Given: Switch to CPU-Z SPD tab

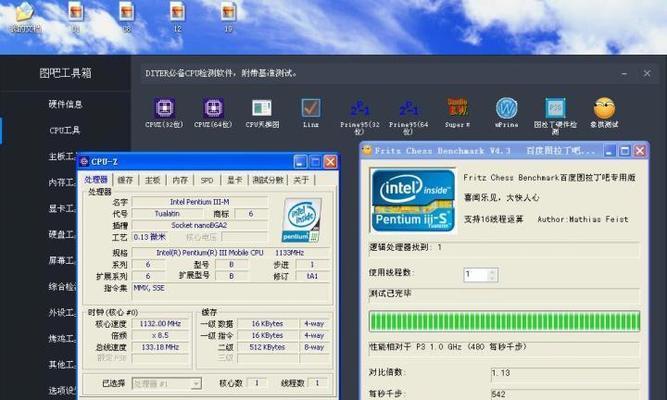Looking at the screenshot, I should click(207, 180).
